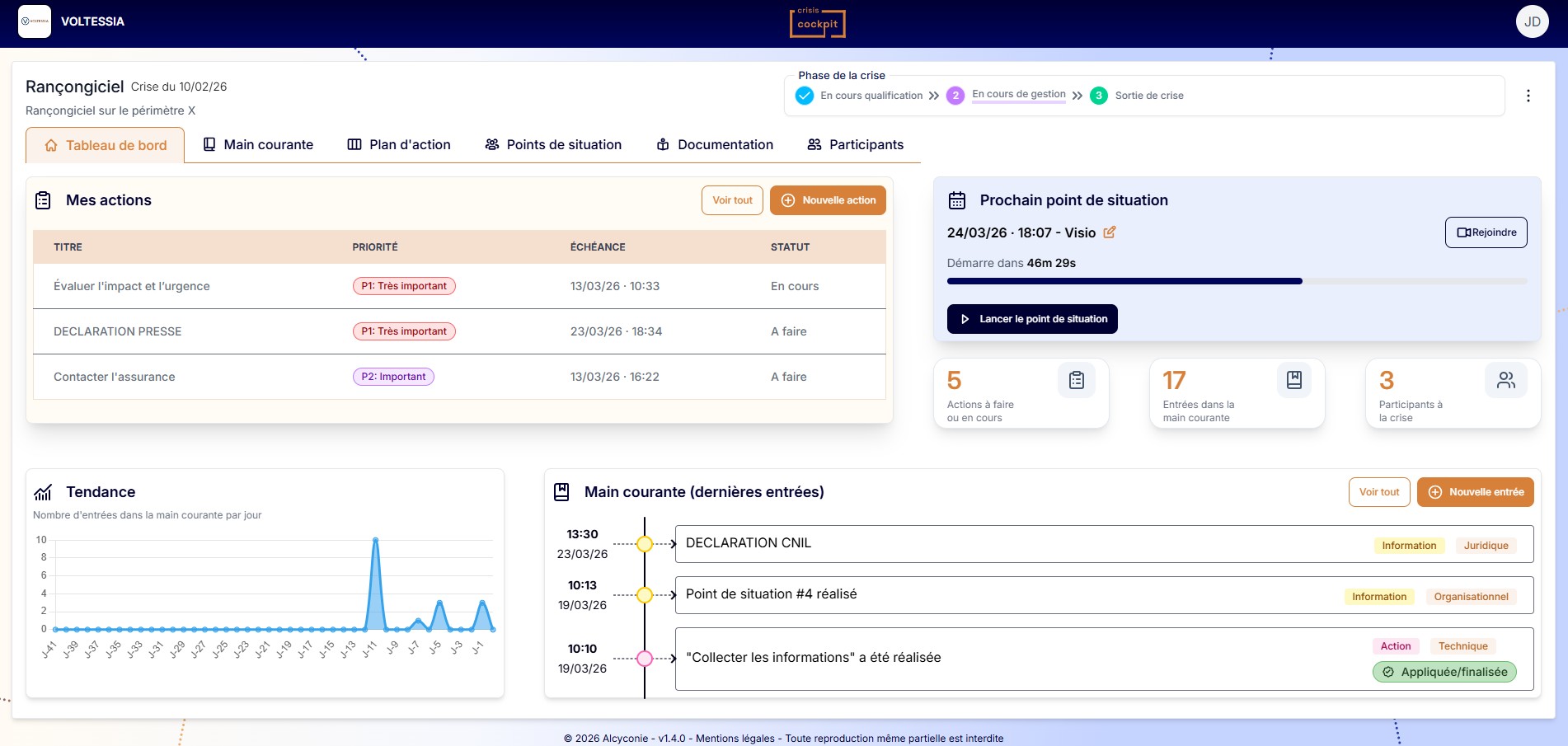Launch the point de situation

tap(1032, 319)
